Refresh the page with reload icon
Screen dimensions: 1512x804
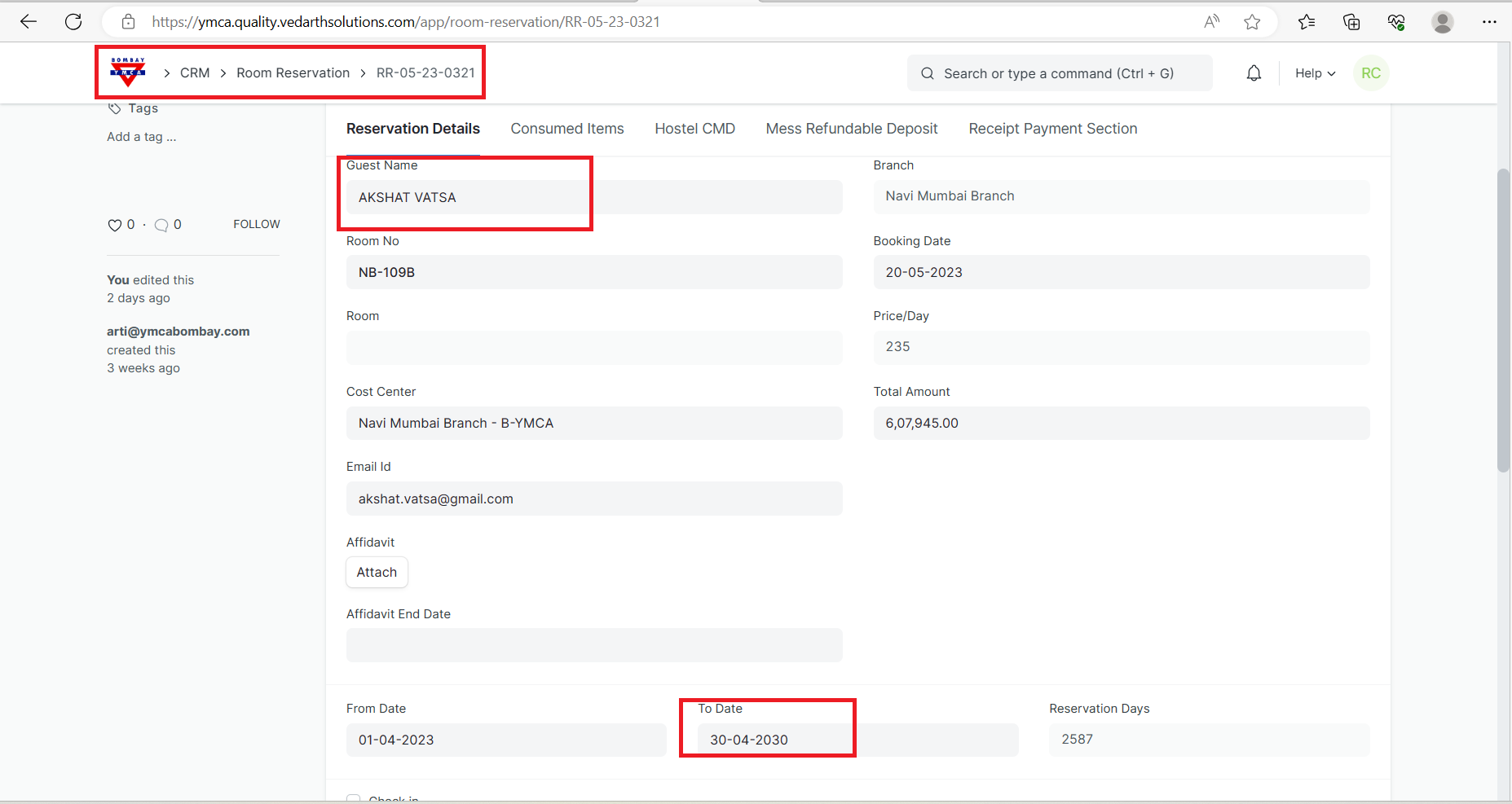click(73, 22)
